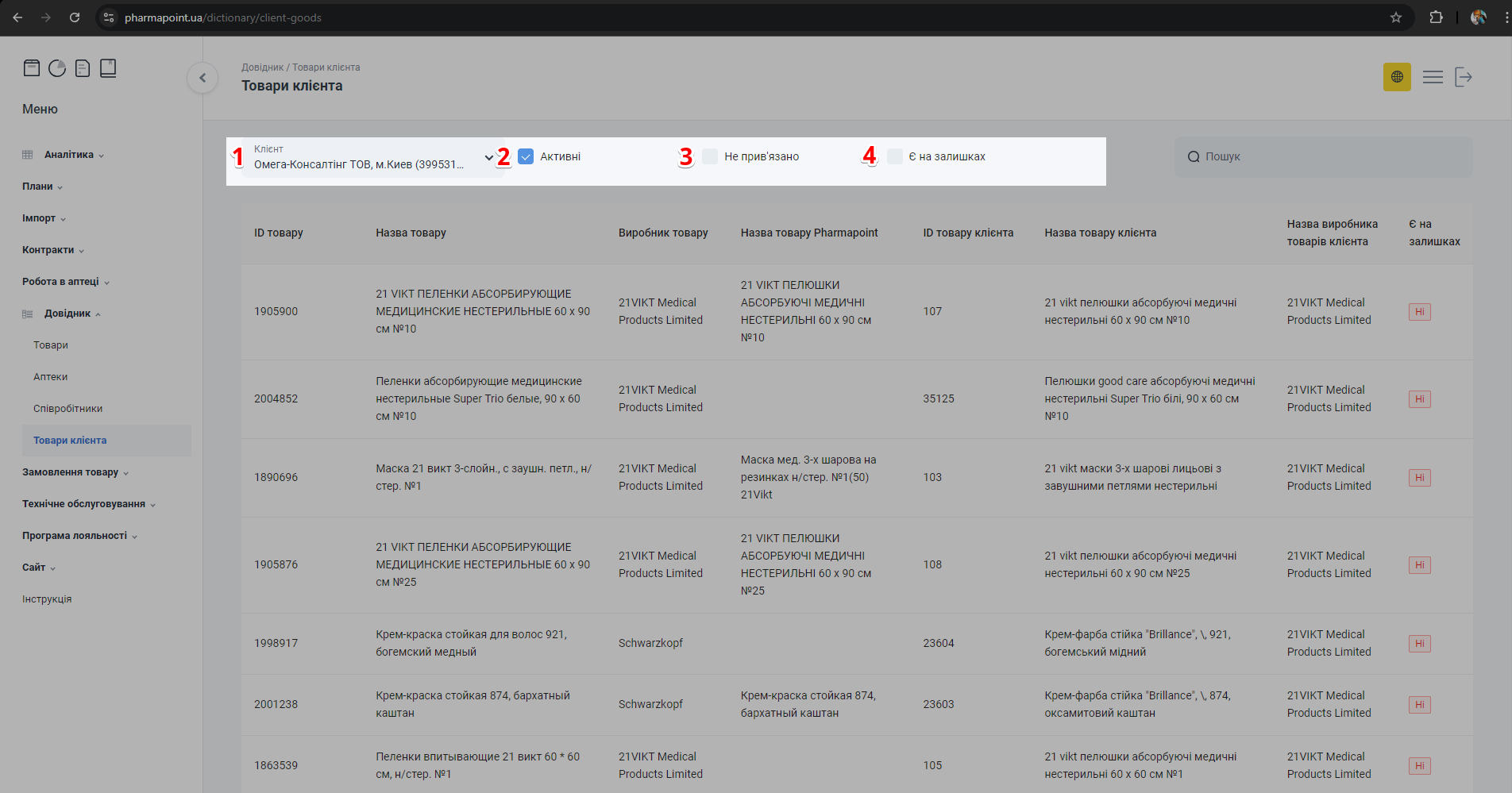Click the document icon in sidebar header

[x=83, y=68]
